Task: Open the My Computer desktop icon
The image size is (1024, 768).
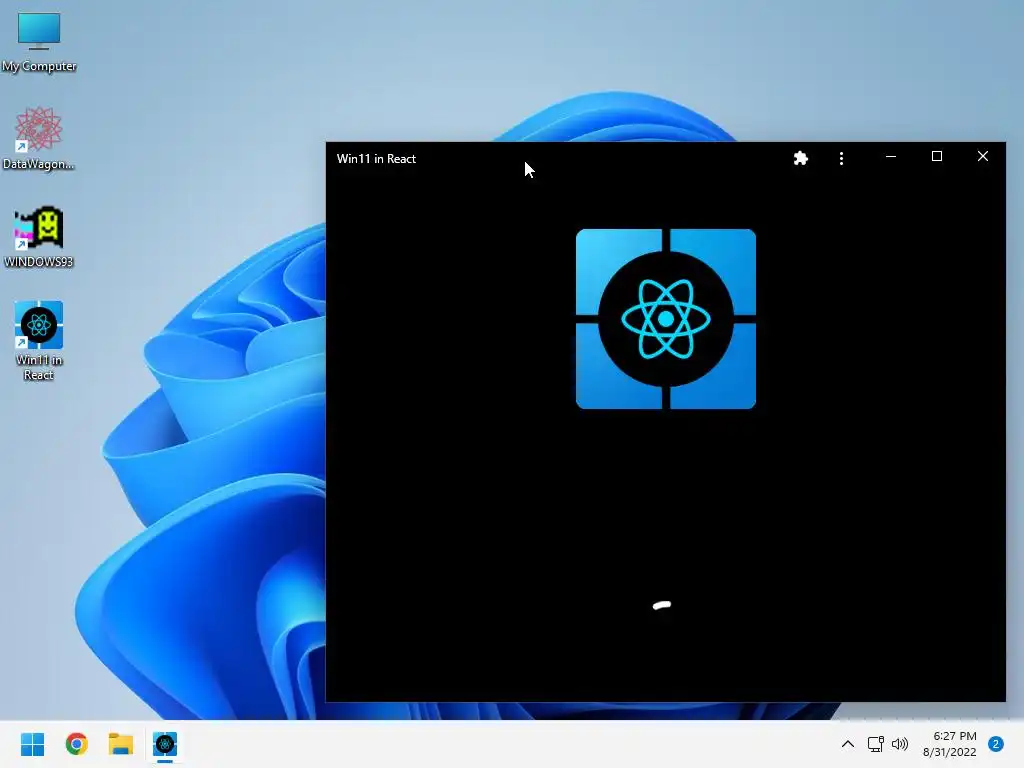Action: coord(39,42)
